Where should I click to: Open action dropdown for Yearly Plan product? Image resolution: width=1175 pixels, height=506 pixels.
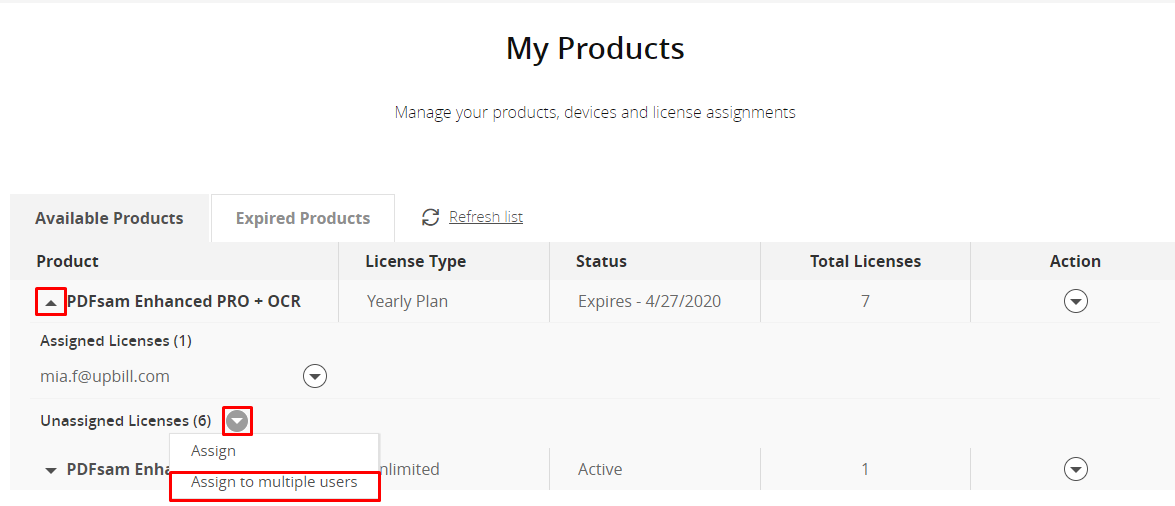click(x=1076, y=301)
